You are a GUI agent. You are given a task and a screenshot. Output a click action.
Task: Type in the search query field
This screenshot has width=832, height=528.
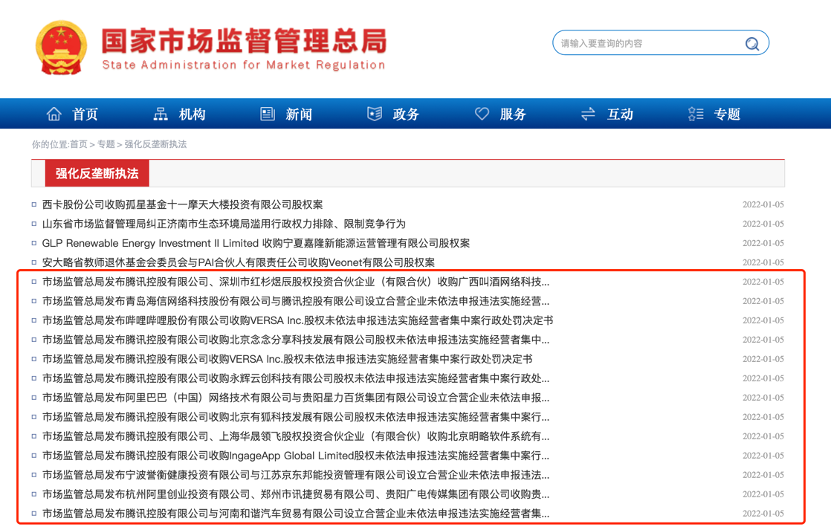point(645,44)
